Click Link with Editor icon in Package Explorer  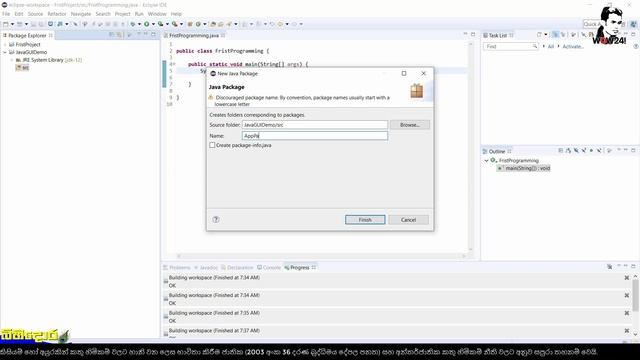[x=119, y=35]
